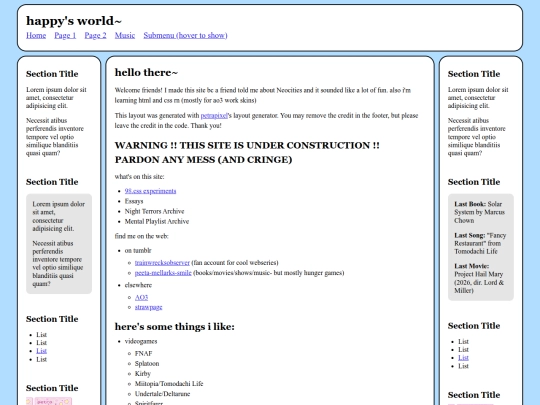Select "Miitopia/Tomodachi Life" in the list
The width and height of the screenshot is (540, 405).
pos(169,384)
